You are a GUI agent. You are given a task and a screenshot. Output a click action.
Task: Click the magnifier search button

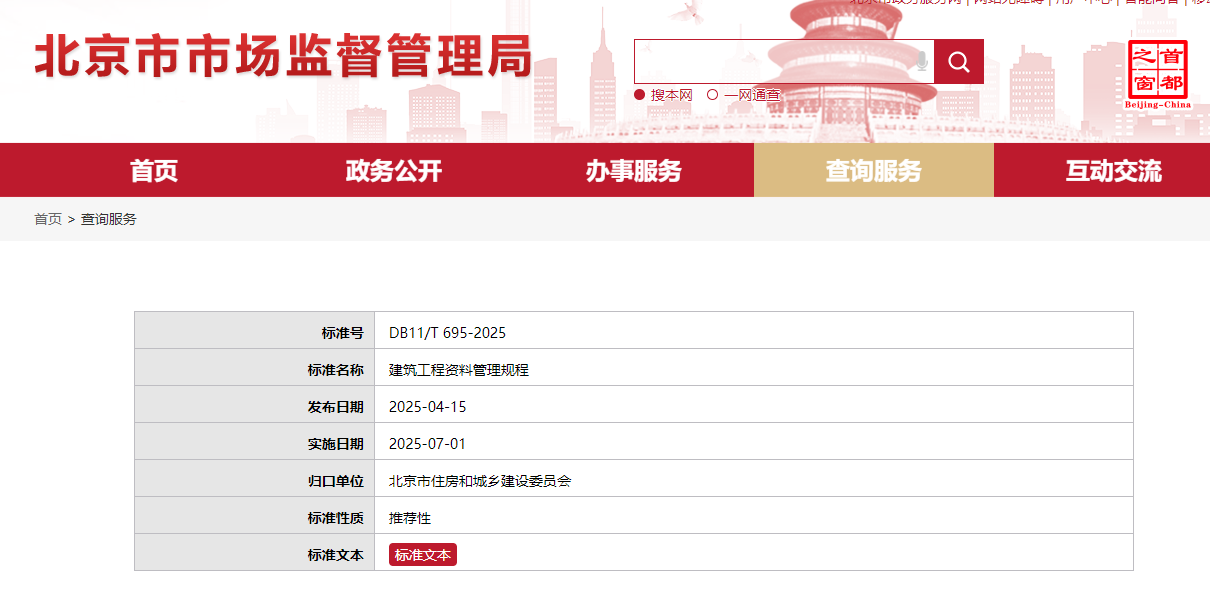[x=959, y=62]
